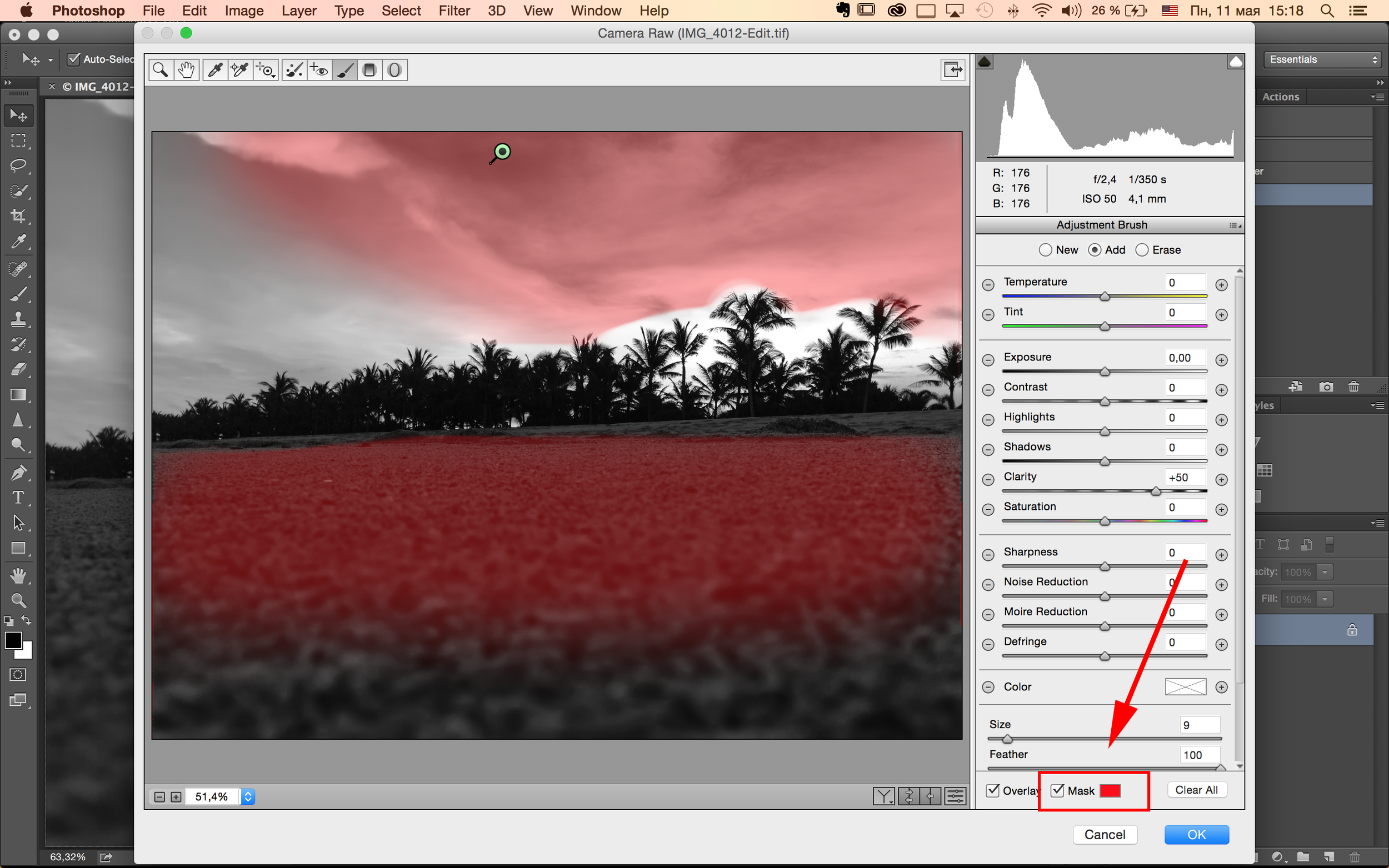
Task: Toggle the Auto-Select checkbox
Action: tap(73, 59)
